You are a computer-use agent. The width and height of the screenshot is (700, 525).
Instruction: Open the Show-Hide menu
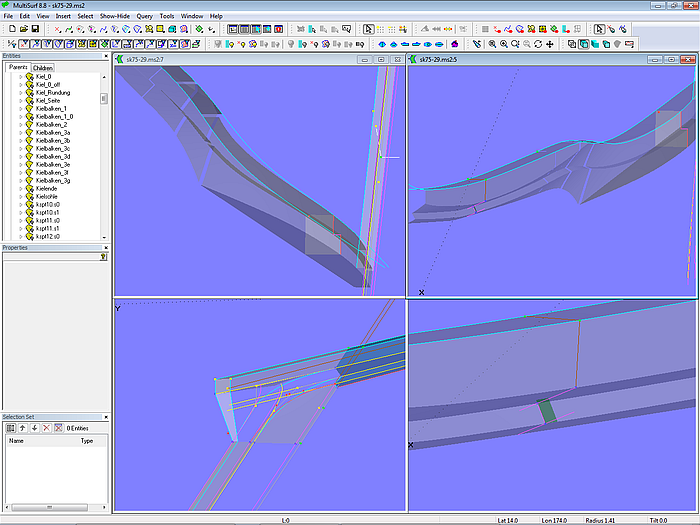point(116,17)
